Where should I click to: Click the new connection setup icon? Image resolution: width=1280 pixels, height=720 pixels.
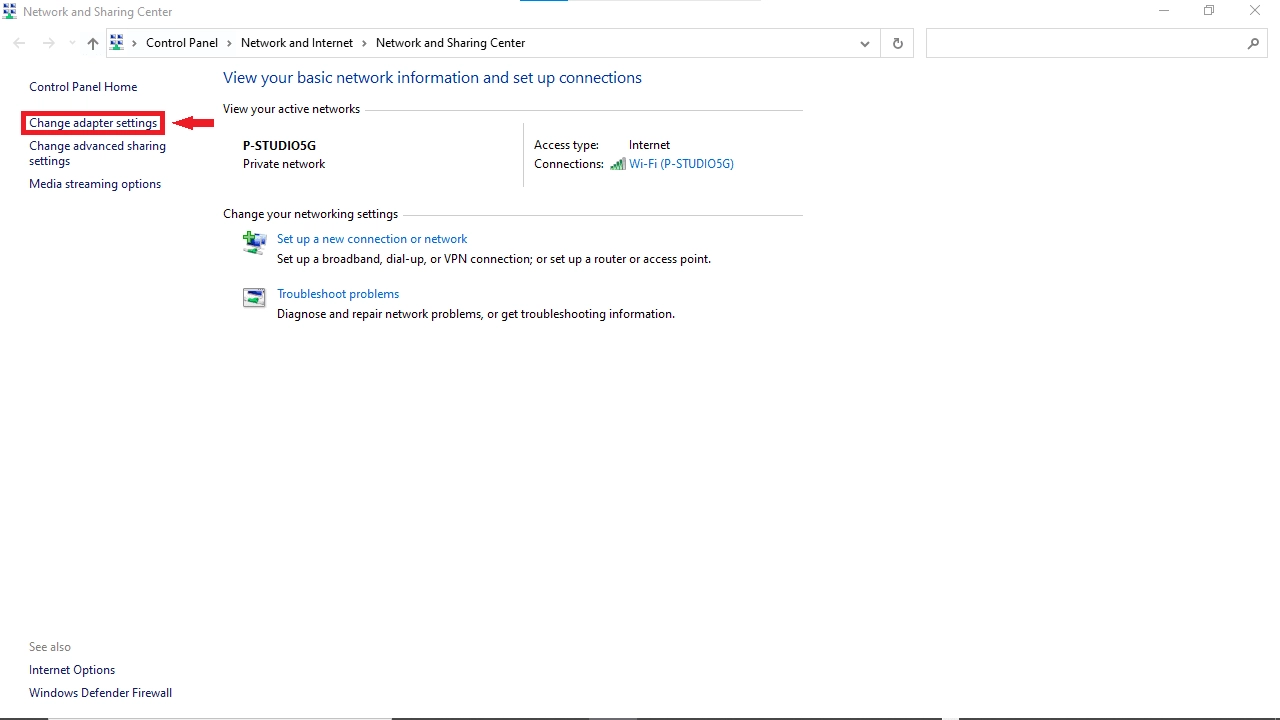(254, 242)
